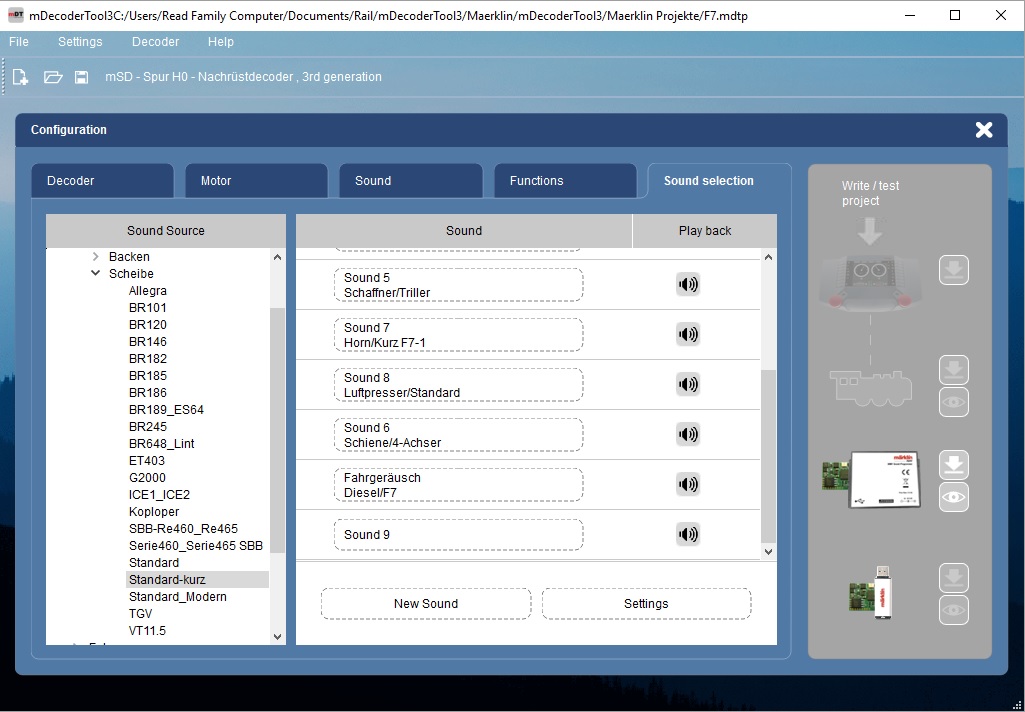The width and height of the screenshot is (1025, 712).
Task: Select SBB-Re460_Re465 sound source
Action: [x=183, y=529]
